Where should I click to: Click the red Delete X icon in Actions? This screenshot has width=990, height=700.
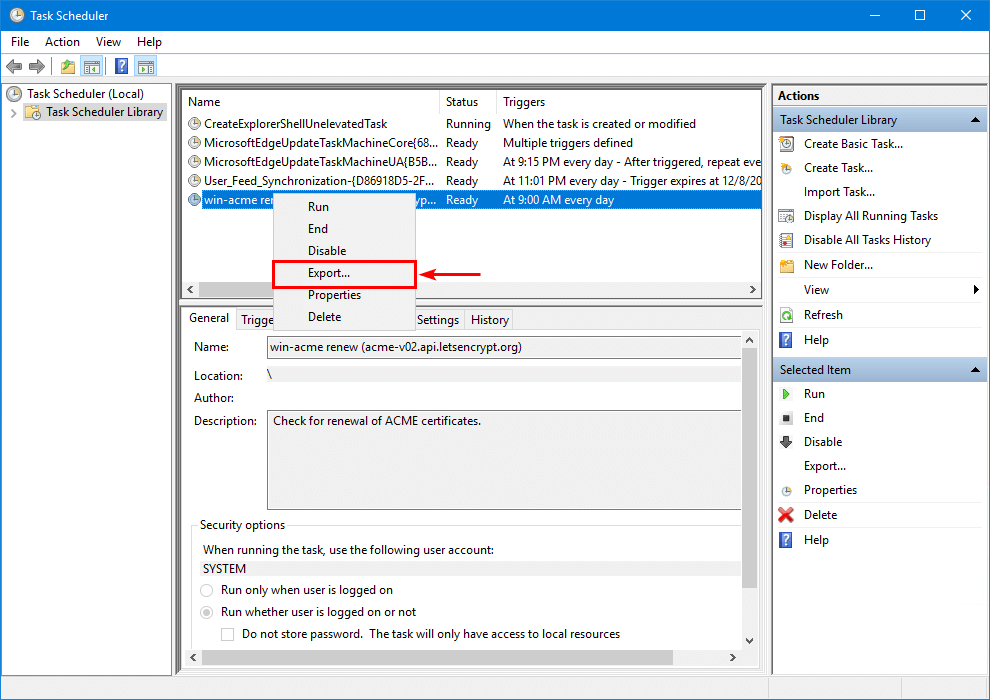click(x=786, y=515)
